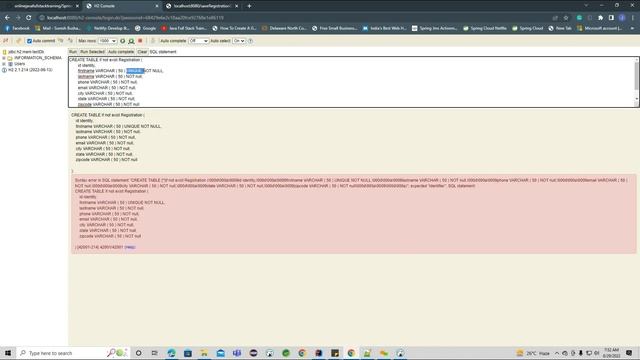
Task: Select the jdbc:h2:mem database node
Action: point(26,52)
